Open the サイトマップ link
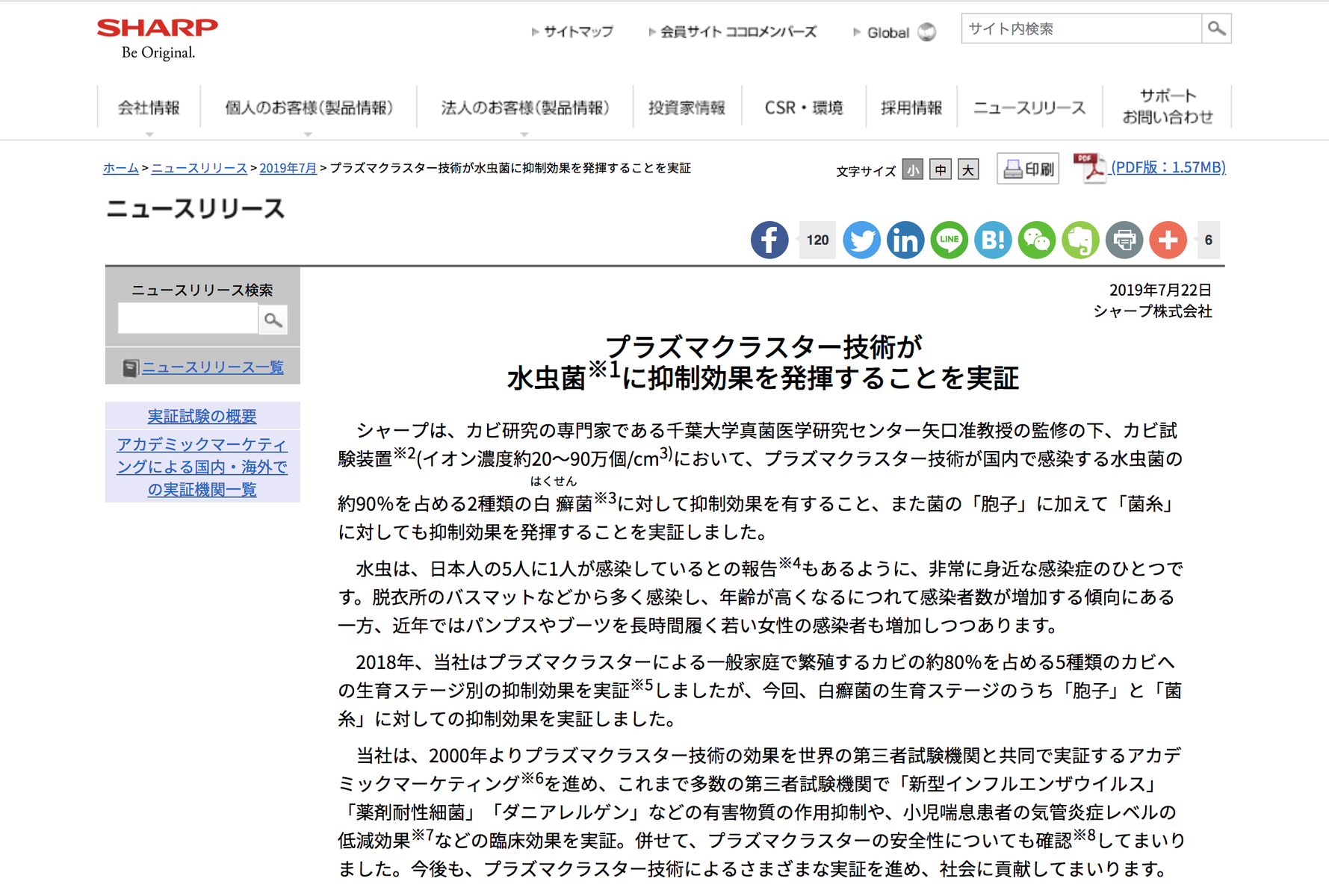This screenshot has width=1329, height=896. pyautogui.click(x=578, y=31)
